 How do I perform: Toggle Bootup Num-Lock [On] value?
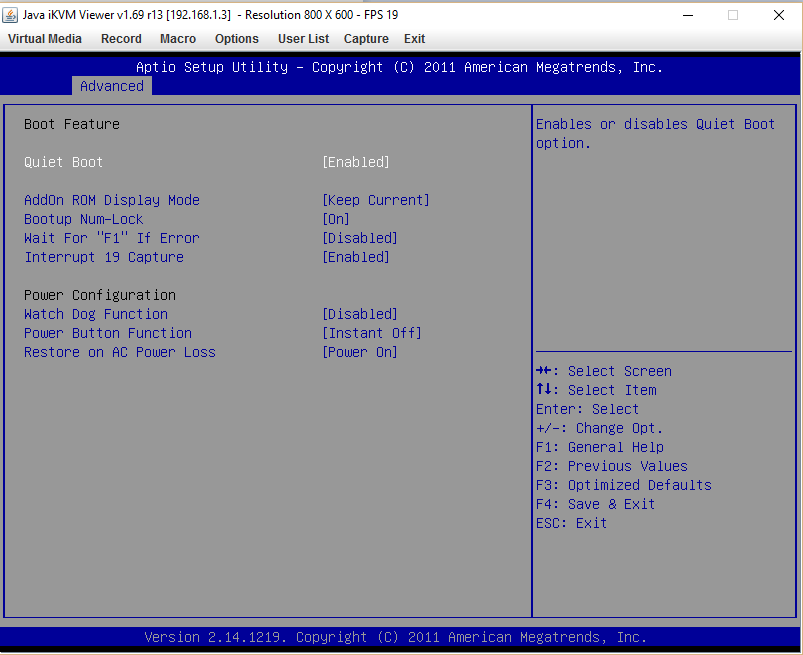[x=336, y=219]
